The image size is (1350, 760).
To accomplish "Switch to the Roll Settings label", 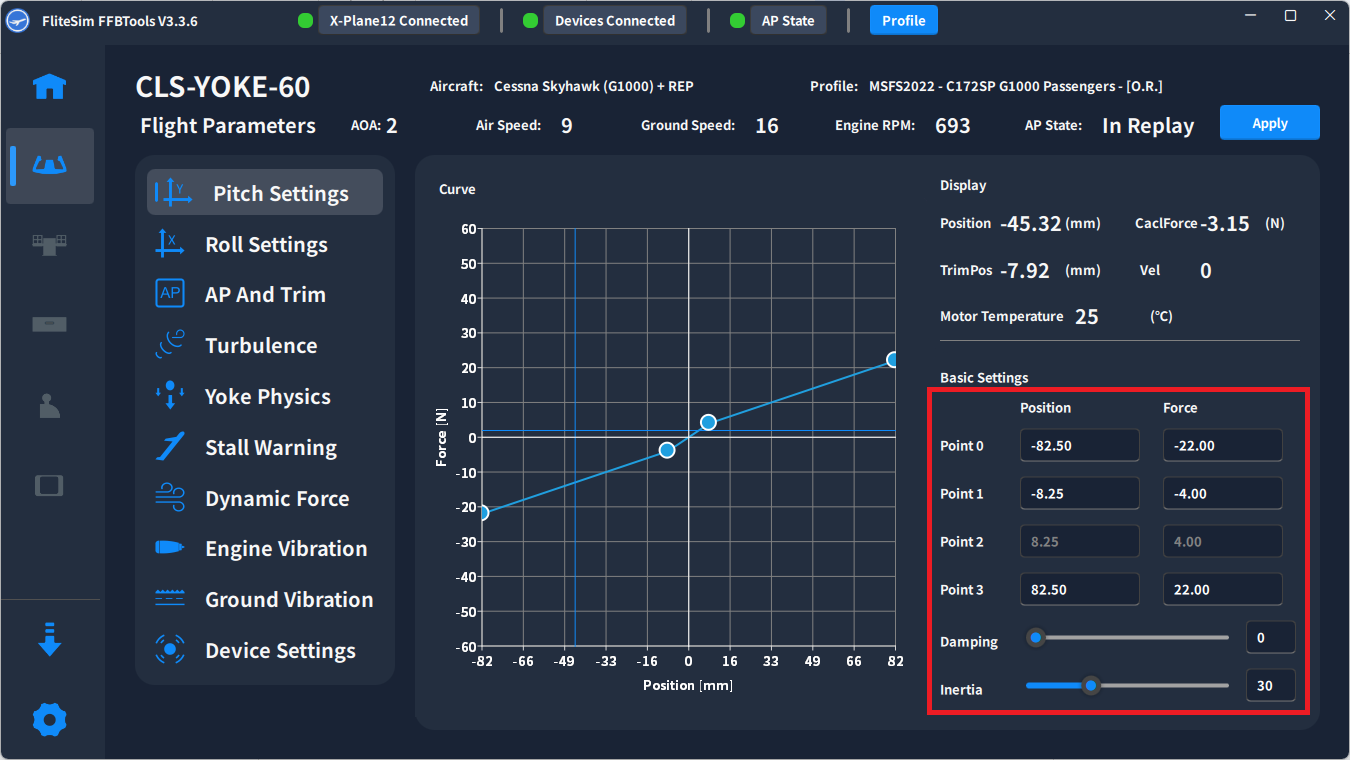I will click(x=266, y=245).
